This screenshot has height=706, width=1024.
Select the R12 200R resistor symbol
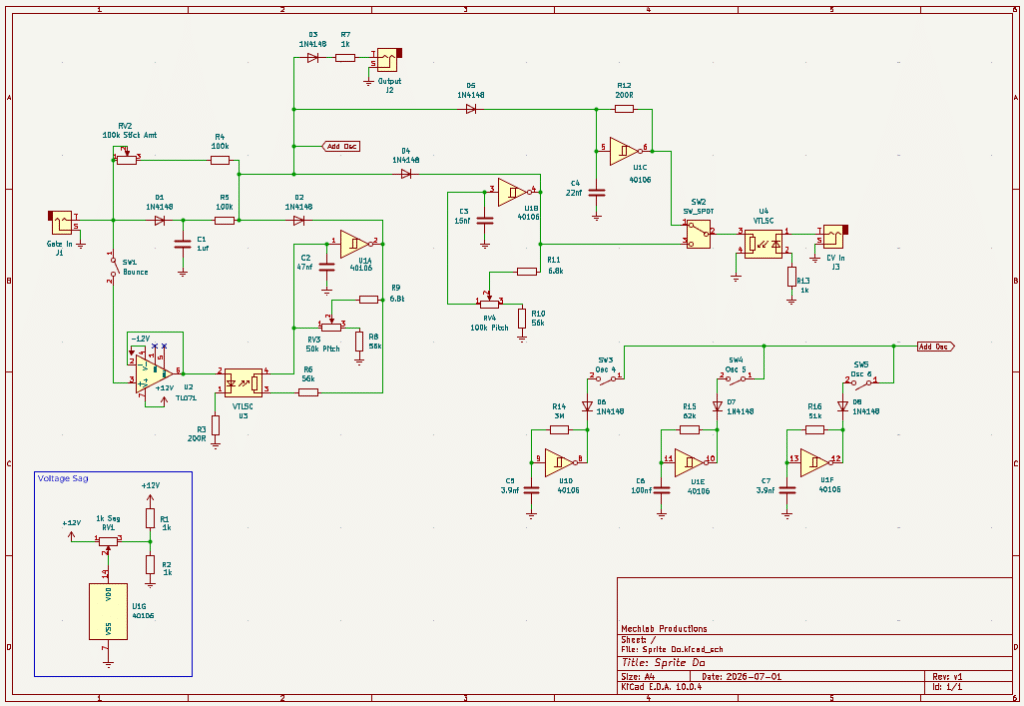(624, 109)
